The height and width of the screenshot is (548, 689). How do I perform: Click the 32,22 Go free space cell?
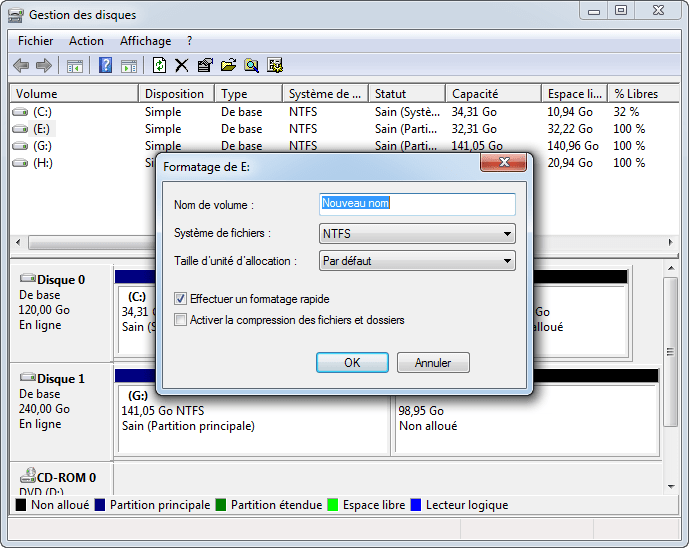pyautogui.click(x=570, y=129)
